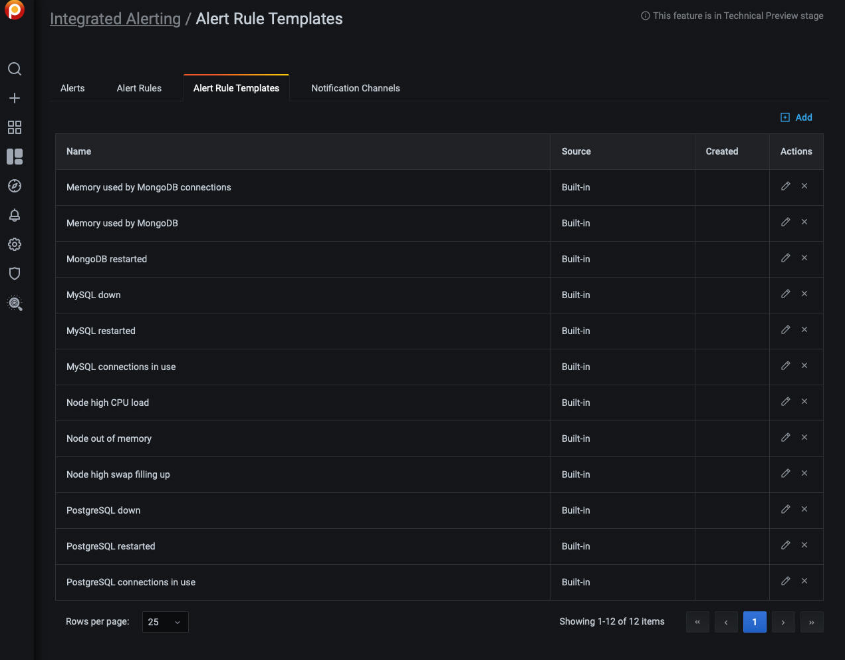Delete the MySQL restarted template
The height and width of the screenshot is (660, 845).
tap(804, 330)
